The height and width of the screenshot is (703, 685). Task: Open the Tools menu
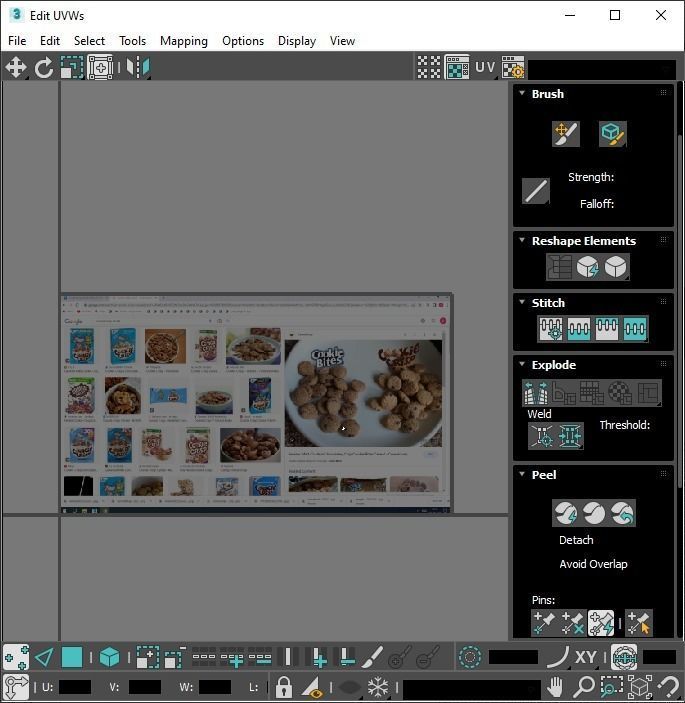coord(132,41)
